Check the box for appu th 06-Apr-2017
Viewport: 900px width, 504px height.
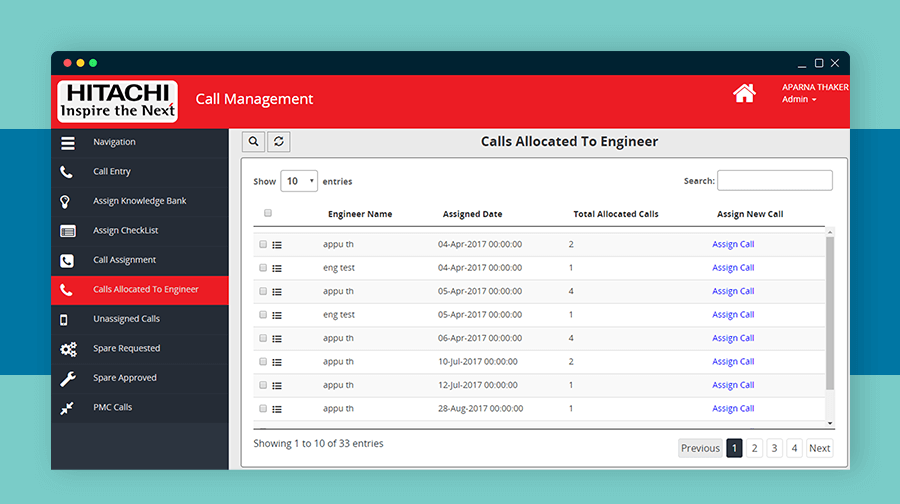[263, 338]
